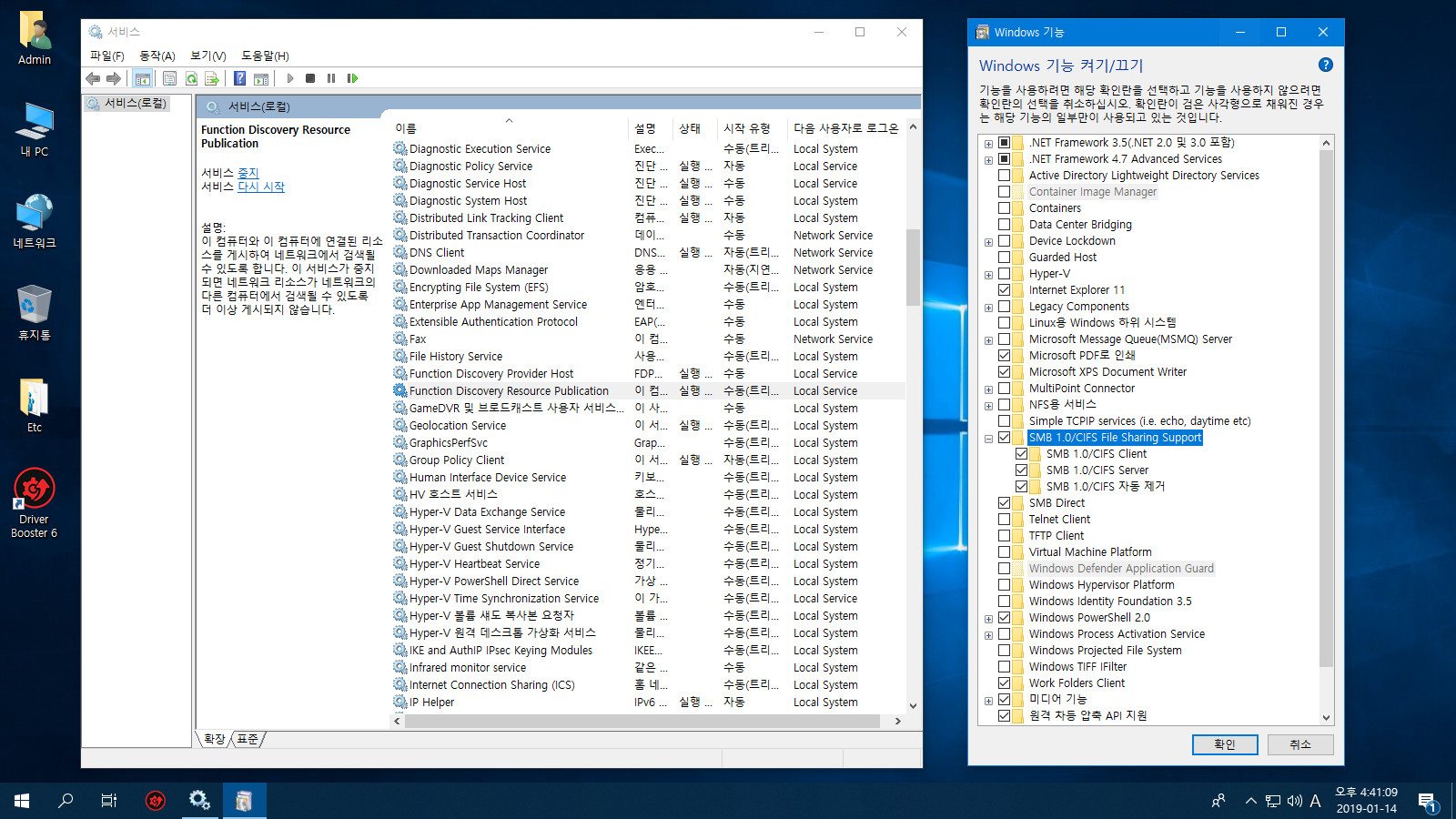The image size is (1456, 819).
Task: Click the Start Service play icon
Action: click(290, 78)
